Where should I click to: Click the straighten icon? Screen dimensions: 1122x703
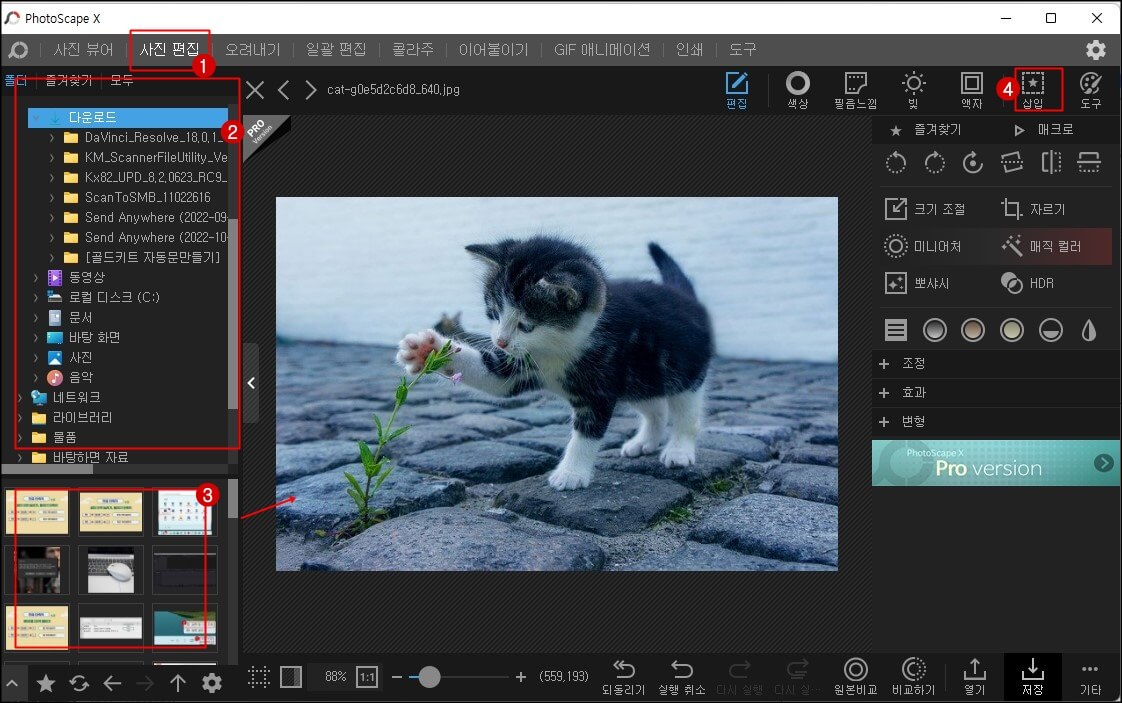tap(1012, 163)
